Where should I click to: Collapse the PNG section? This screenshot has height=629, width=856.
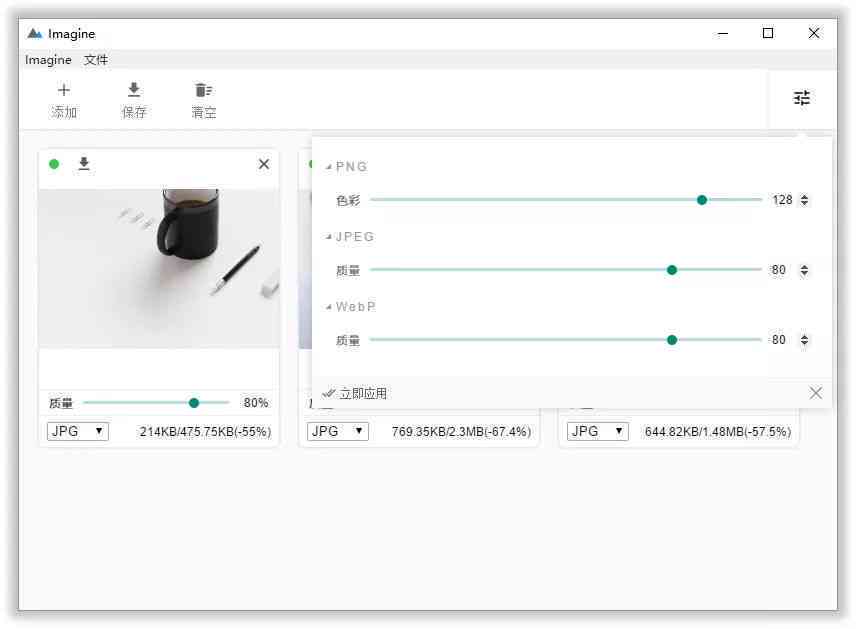329,167
